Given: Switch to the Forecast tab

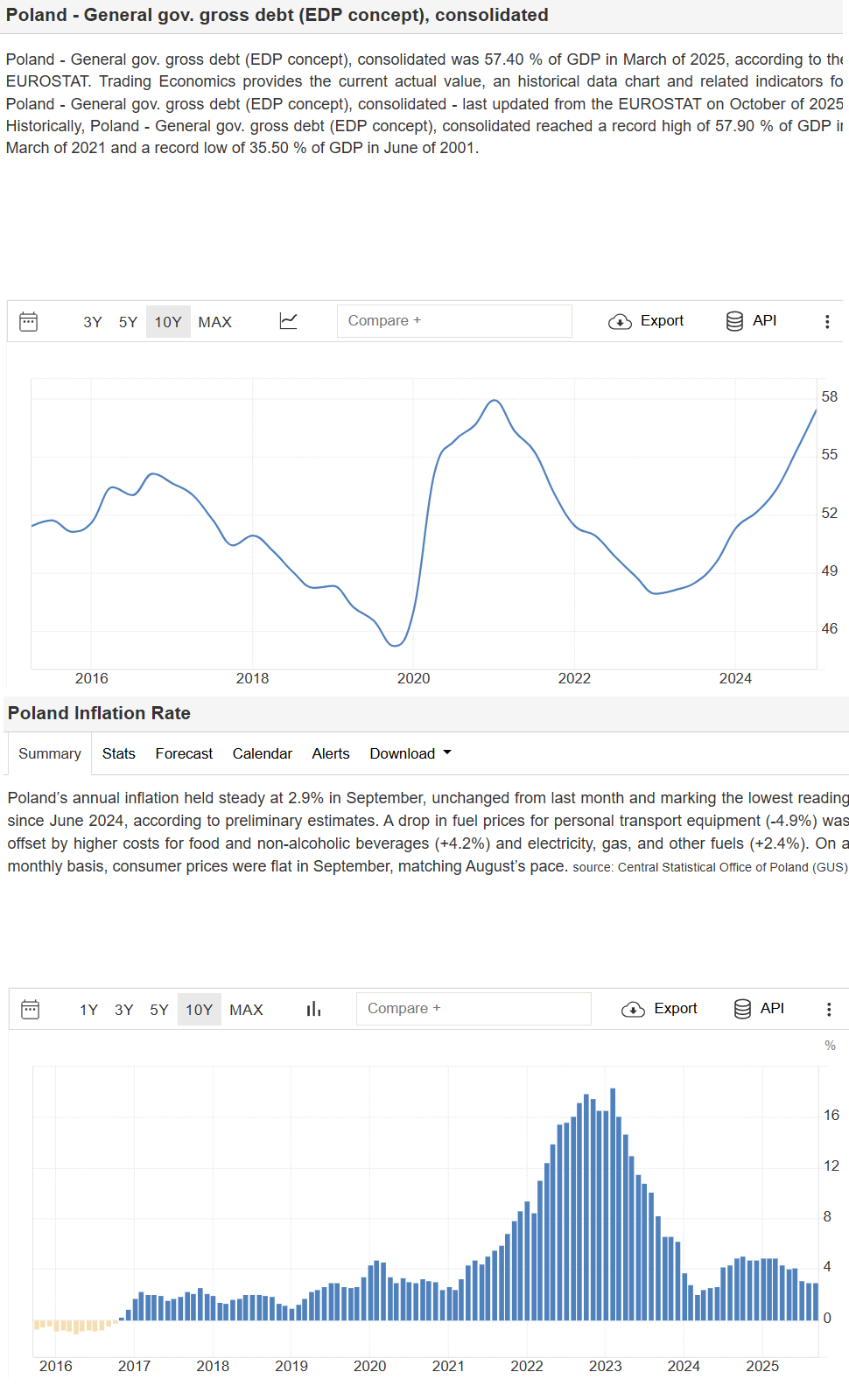Looking at the screenshot, I should 184,753.
